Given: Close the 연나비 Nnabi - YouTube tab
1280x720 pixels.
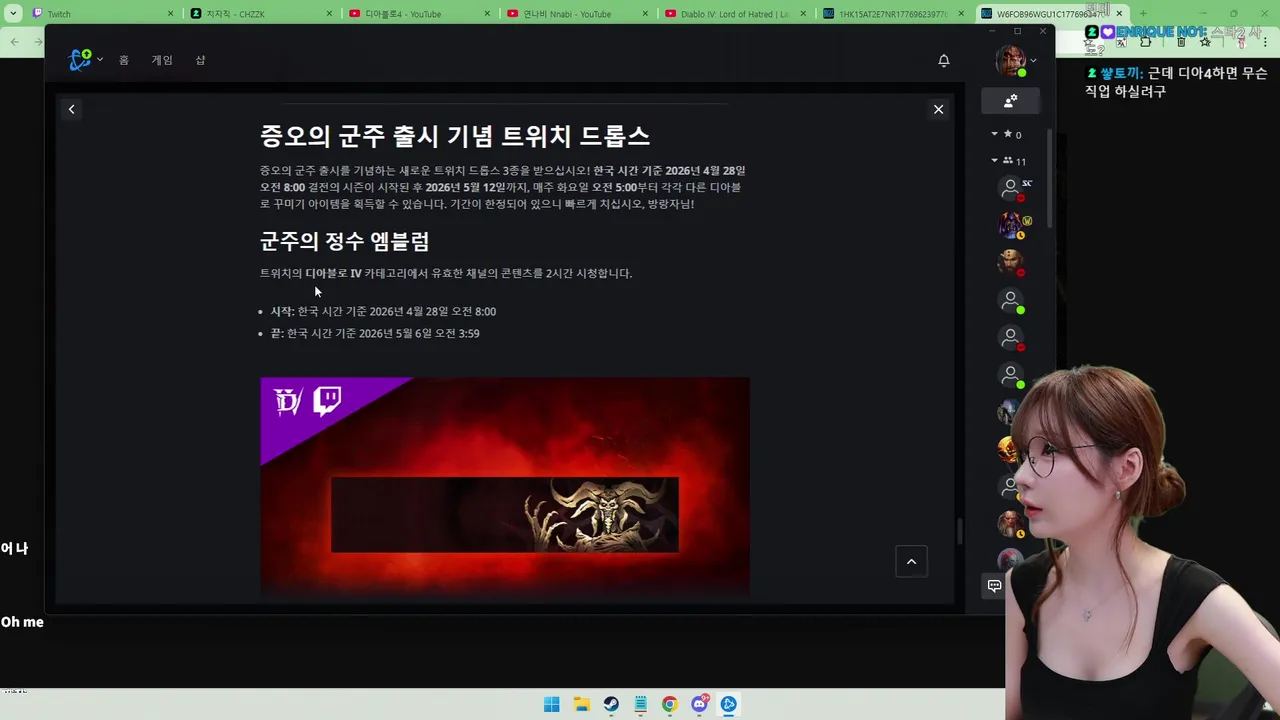Looking at the screenshot, I should (x=645, y=14).
